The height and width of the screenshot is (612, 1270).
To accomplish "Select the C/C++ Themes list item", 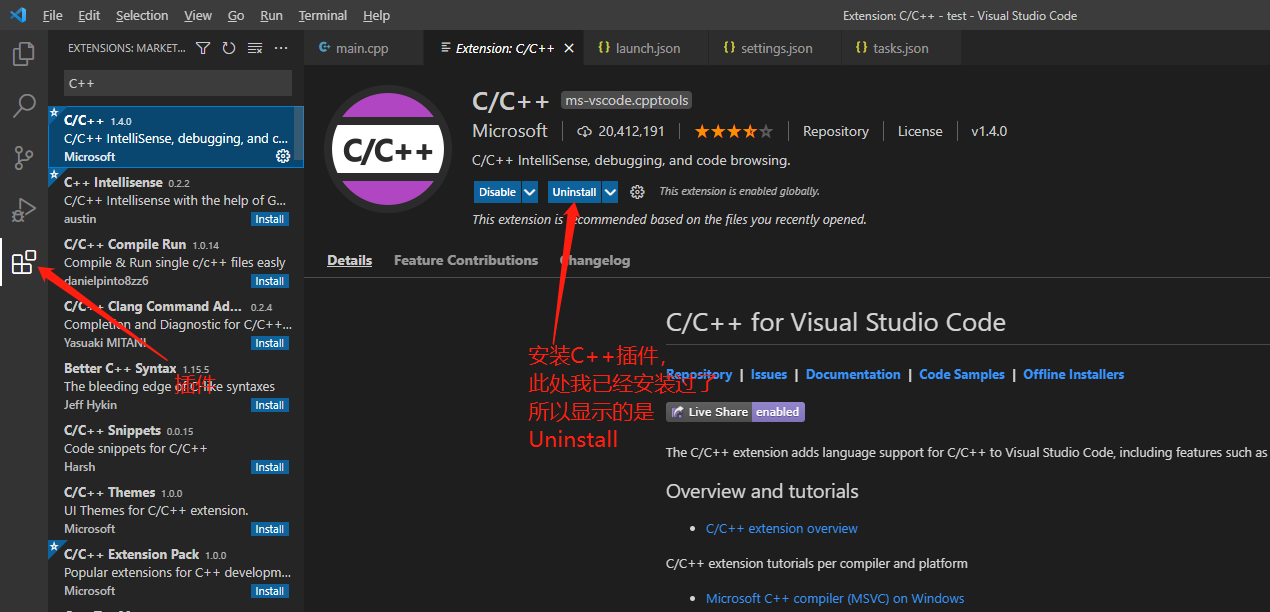I will click(x=176, y=510).
